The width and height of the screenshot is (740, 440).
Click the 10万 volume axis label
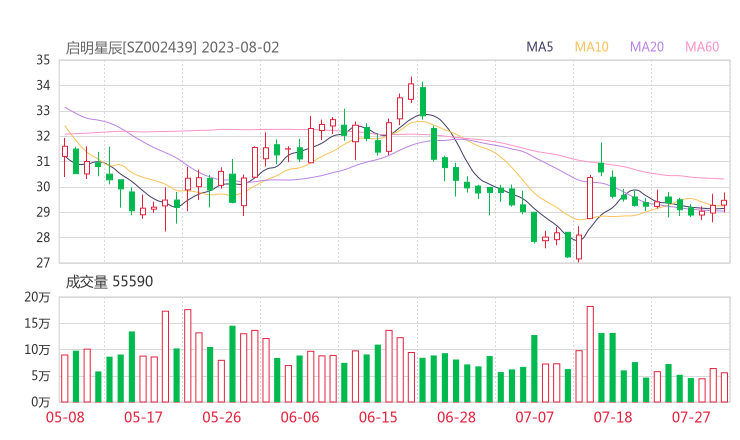click(x=37, y=350)
